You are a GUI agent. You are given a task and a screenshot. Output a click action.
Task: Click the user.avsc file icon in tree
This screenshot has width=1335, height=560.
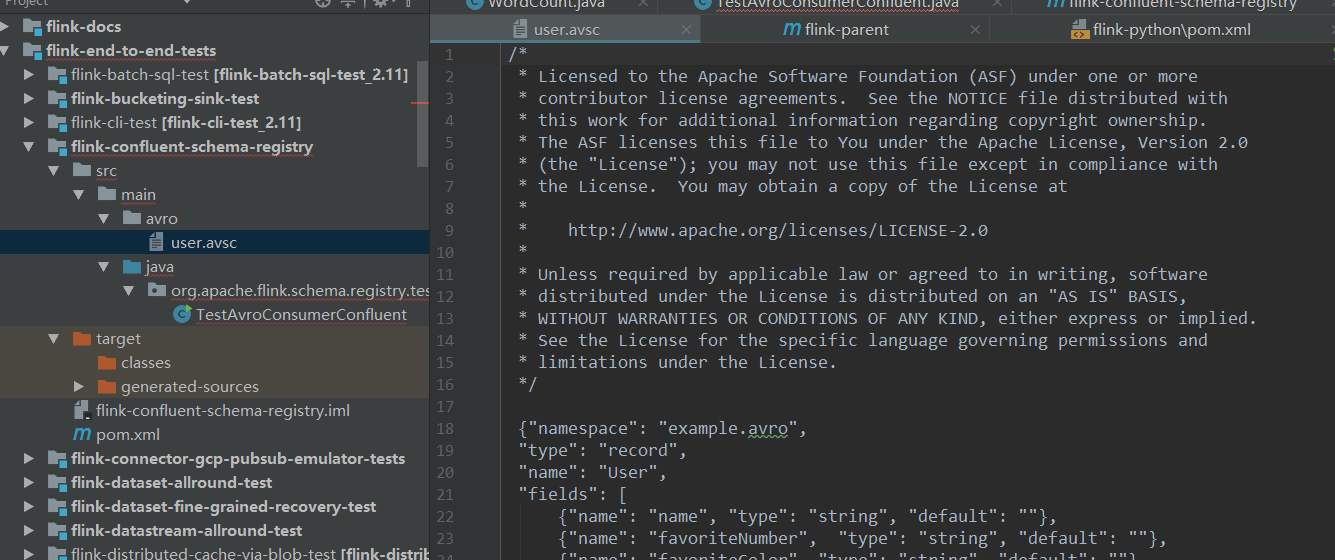156,242
